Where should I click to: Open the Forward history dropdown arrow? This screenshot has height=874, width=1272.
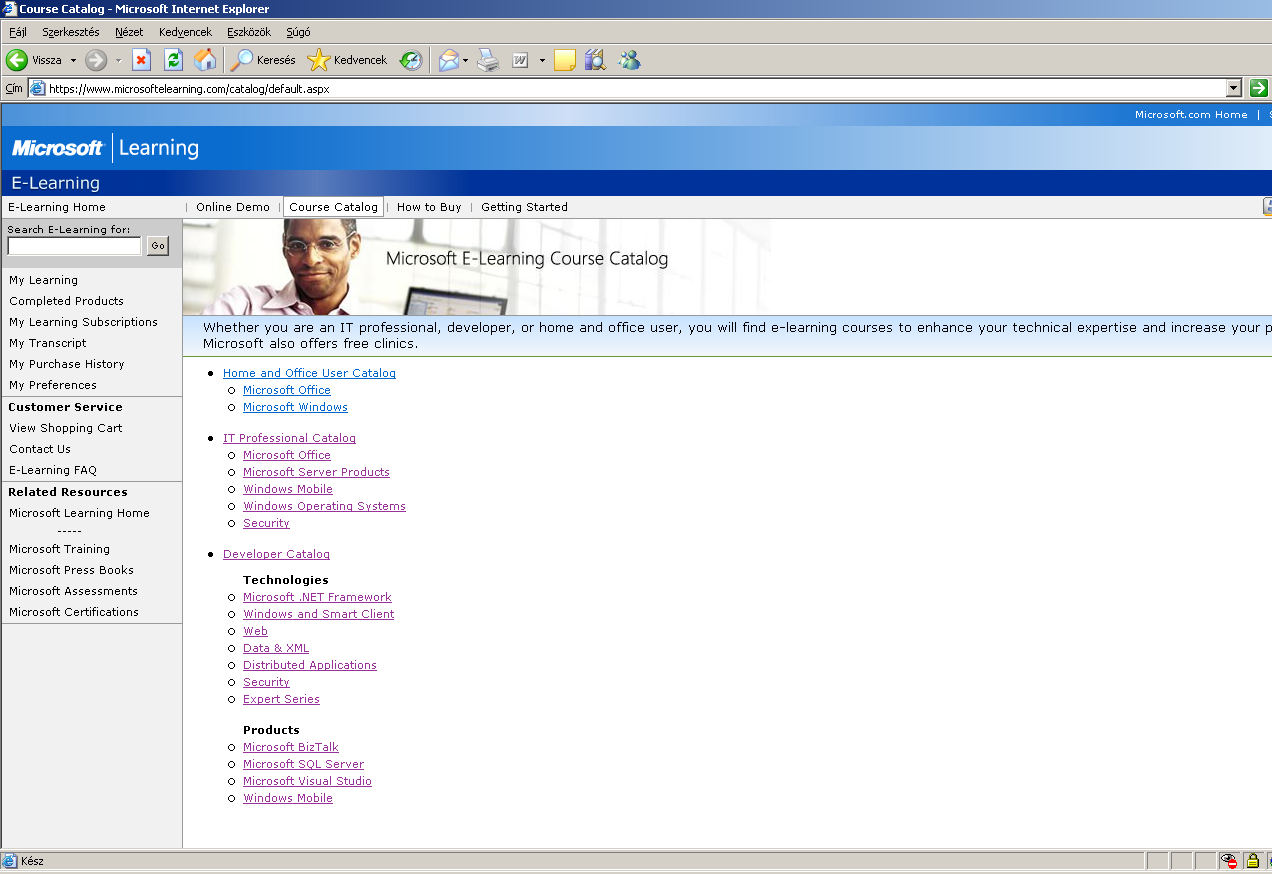(x=118, y=60)
